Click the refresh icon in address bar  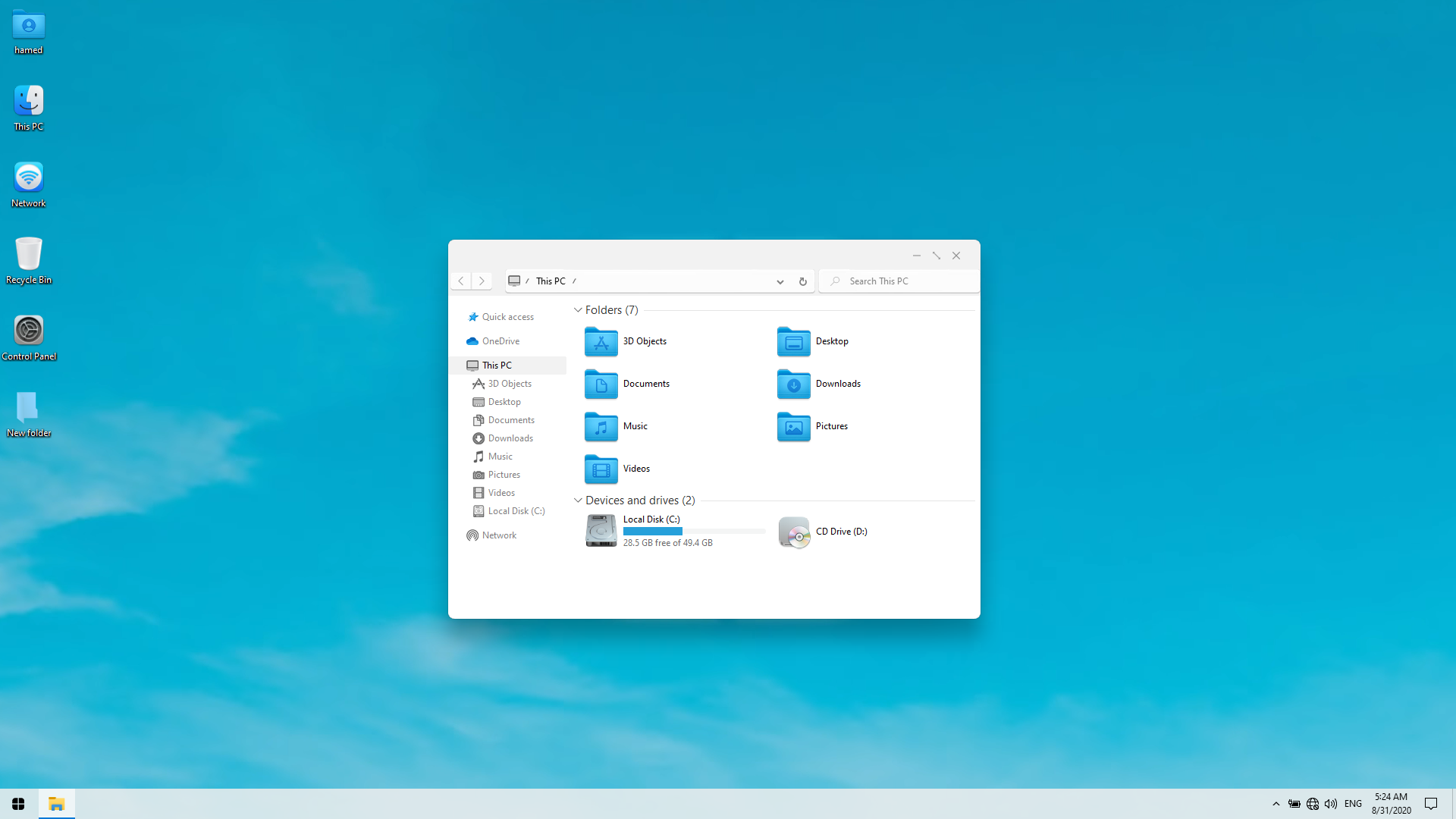coord(802,281)
